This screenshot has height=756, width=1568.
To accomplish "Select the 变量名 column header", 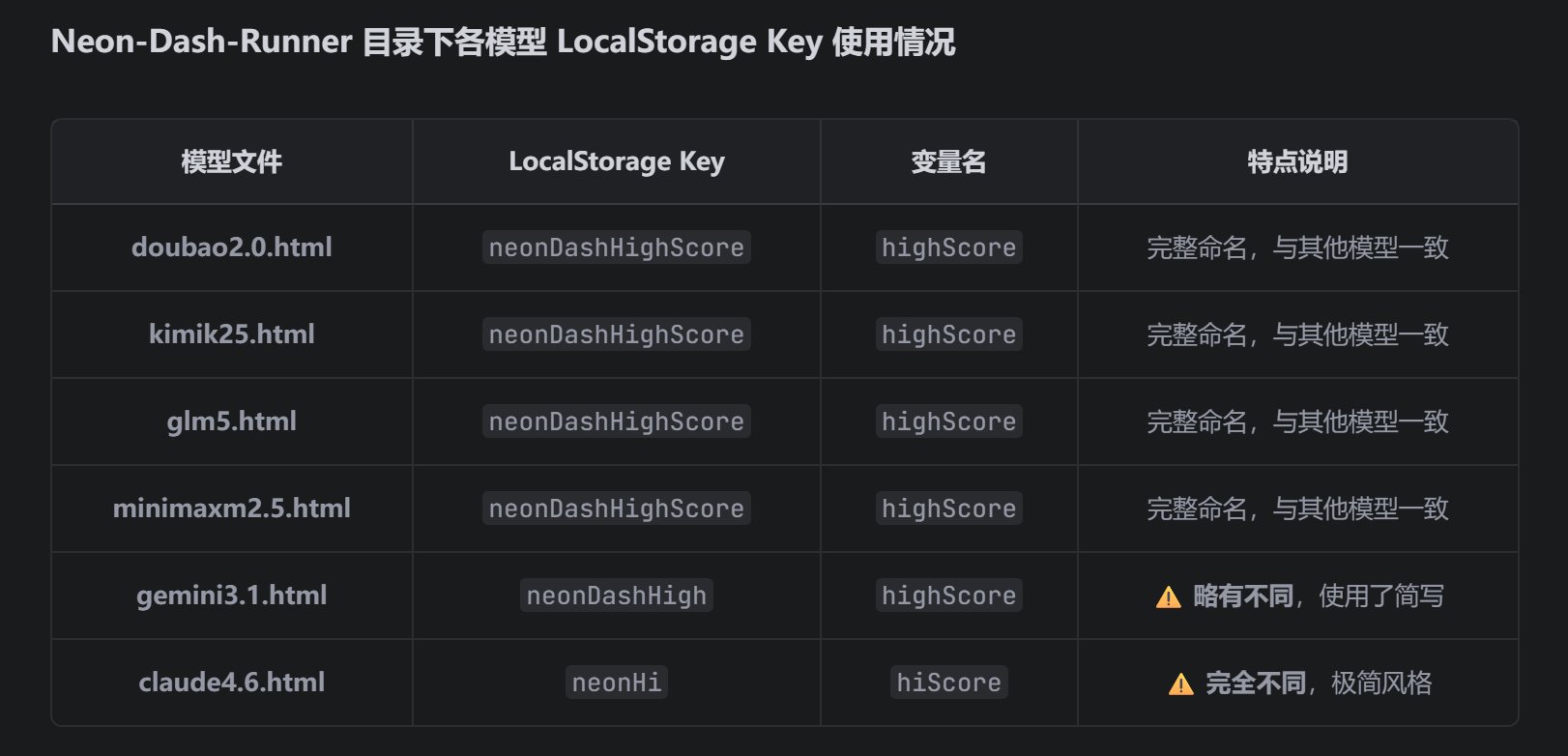I will [948, 161].
